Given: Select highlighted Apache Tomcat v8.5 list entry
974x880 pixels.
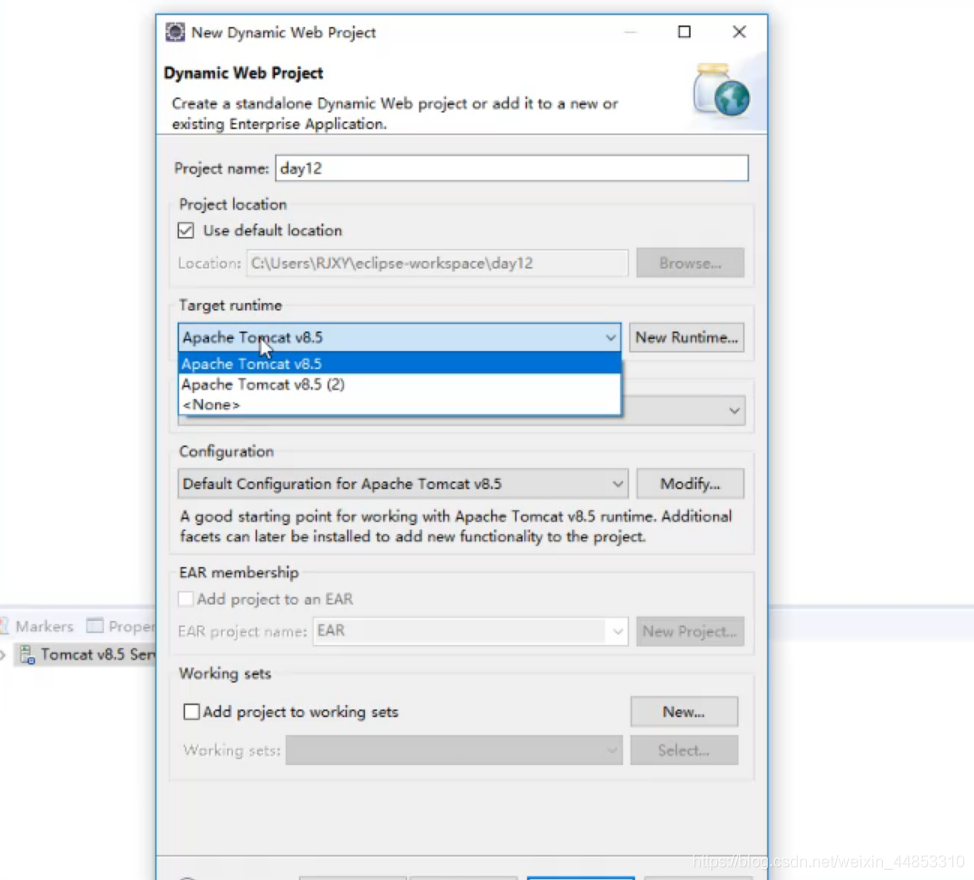Looking at the screenshot, I should 399,364.
